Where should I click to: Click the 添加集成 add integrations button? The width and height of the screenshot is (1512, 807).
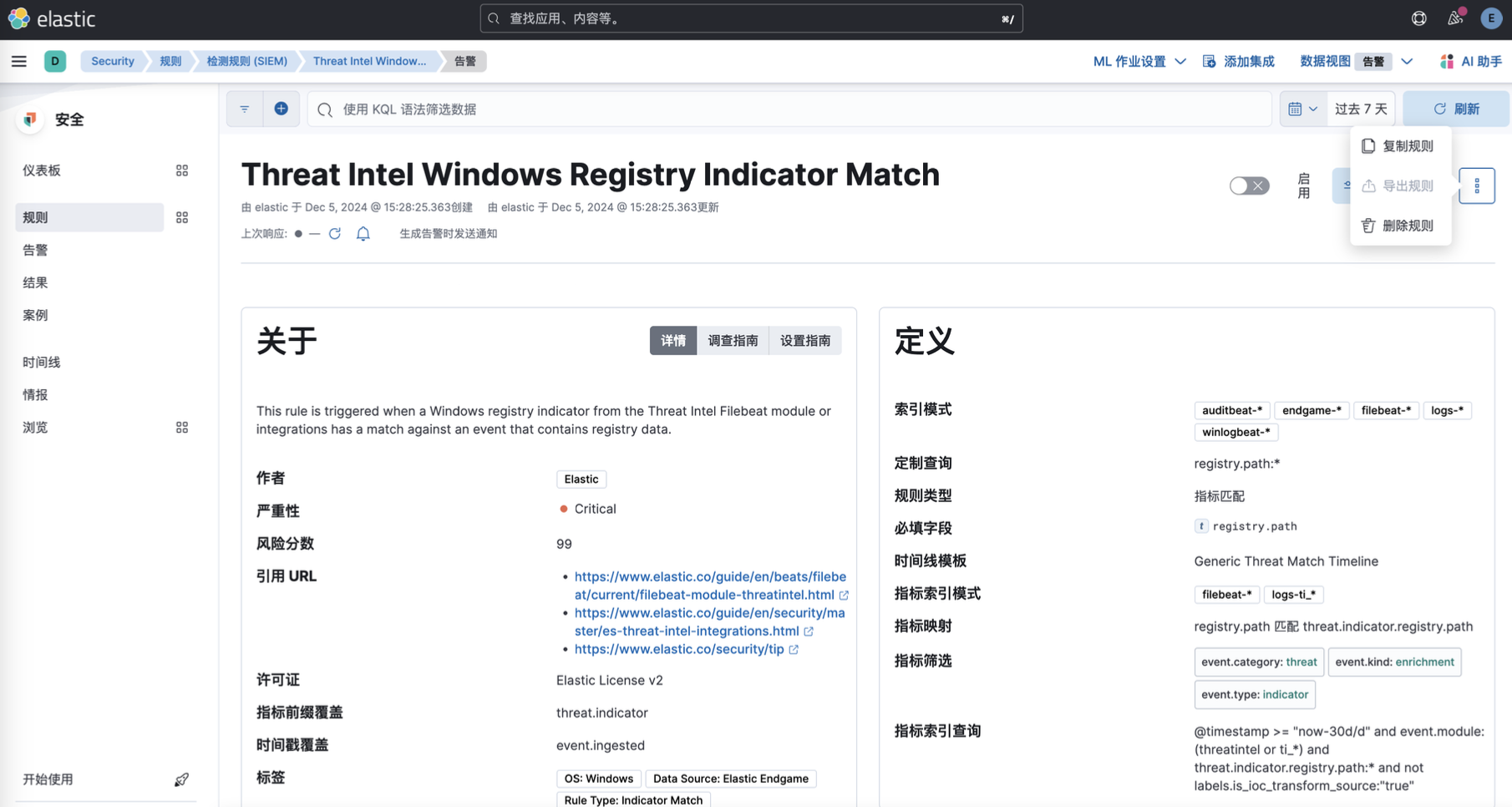tap(1238, 61)
